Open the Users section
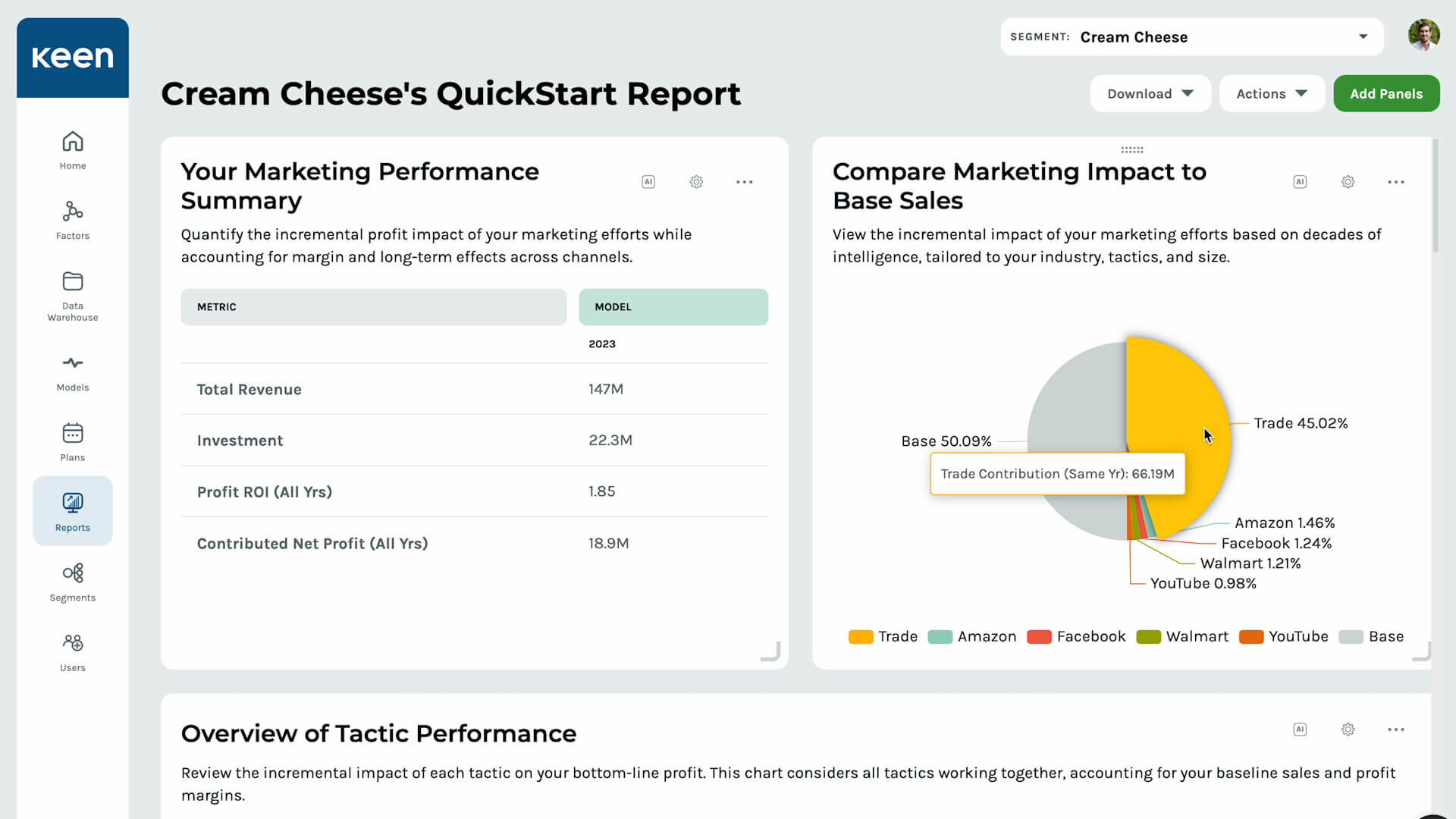The image size is (1456, 819). [73, 652]
